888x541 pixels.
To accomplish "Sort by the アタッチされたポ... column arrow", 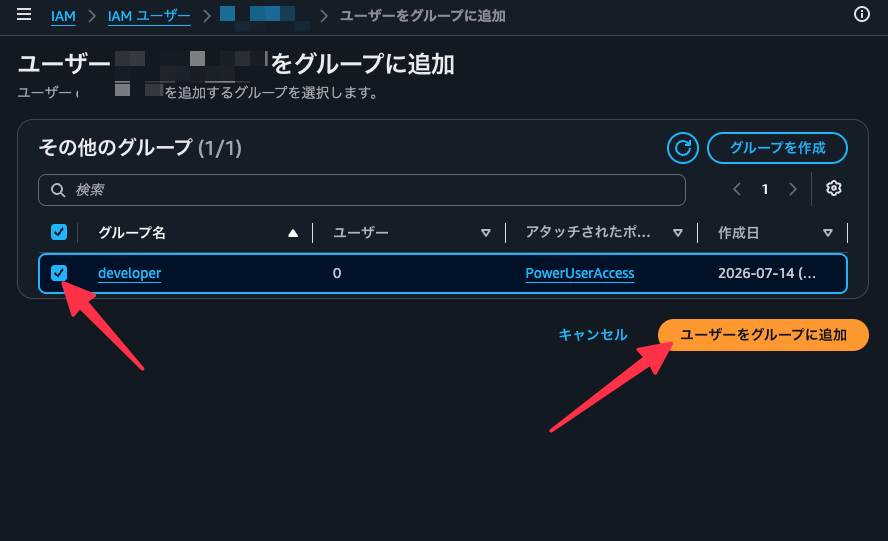I will [677, 233].
